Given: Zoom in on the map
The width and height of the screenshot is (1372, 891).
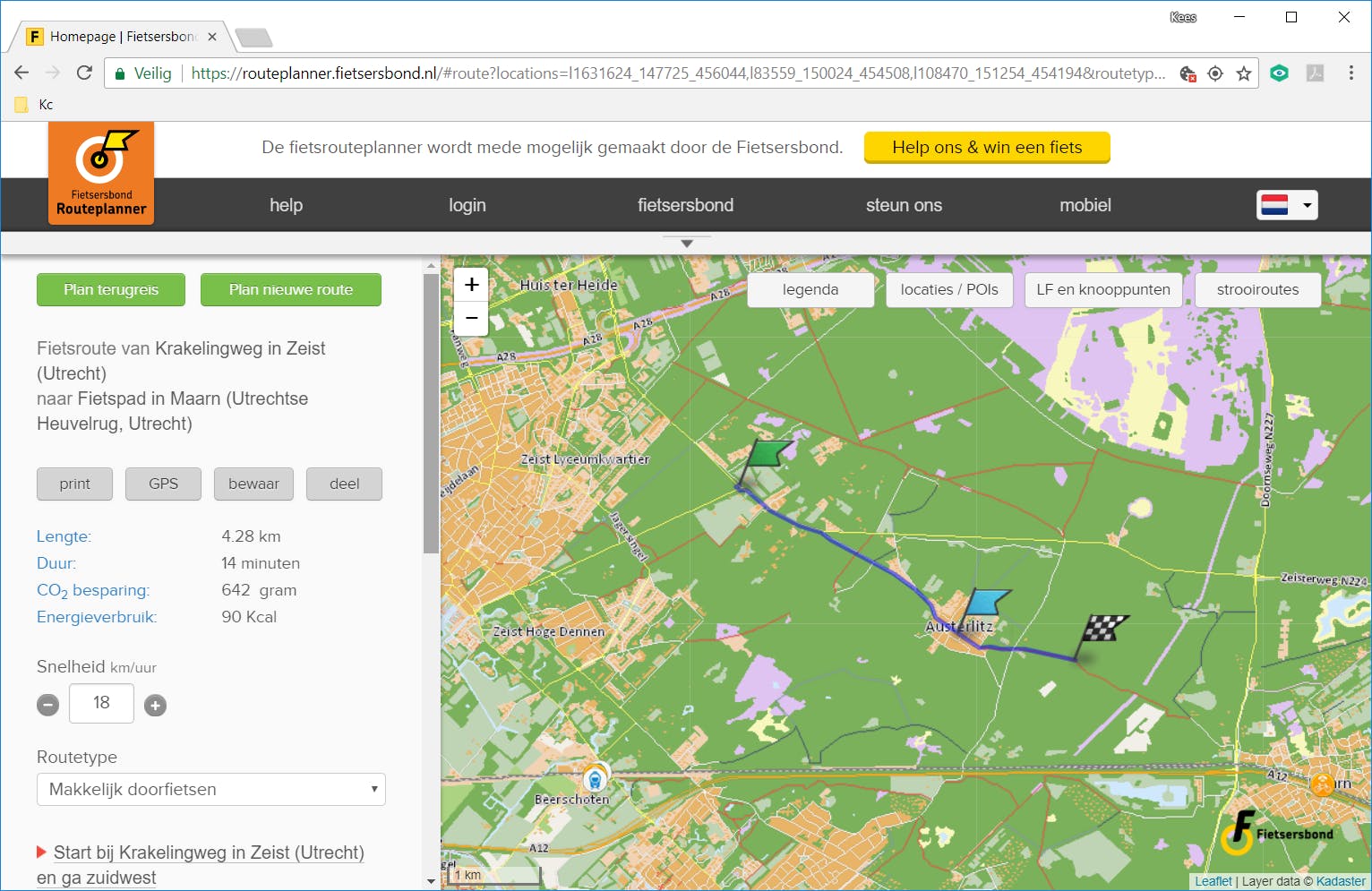Looking at the screenshot, I should coord(471,285).
